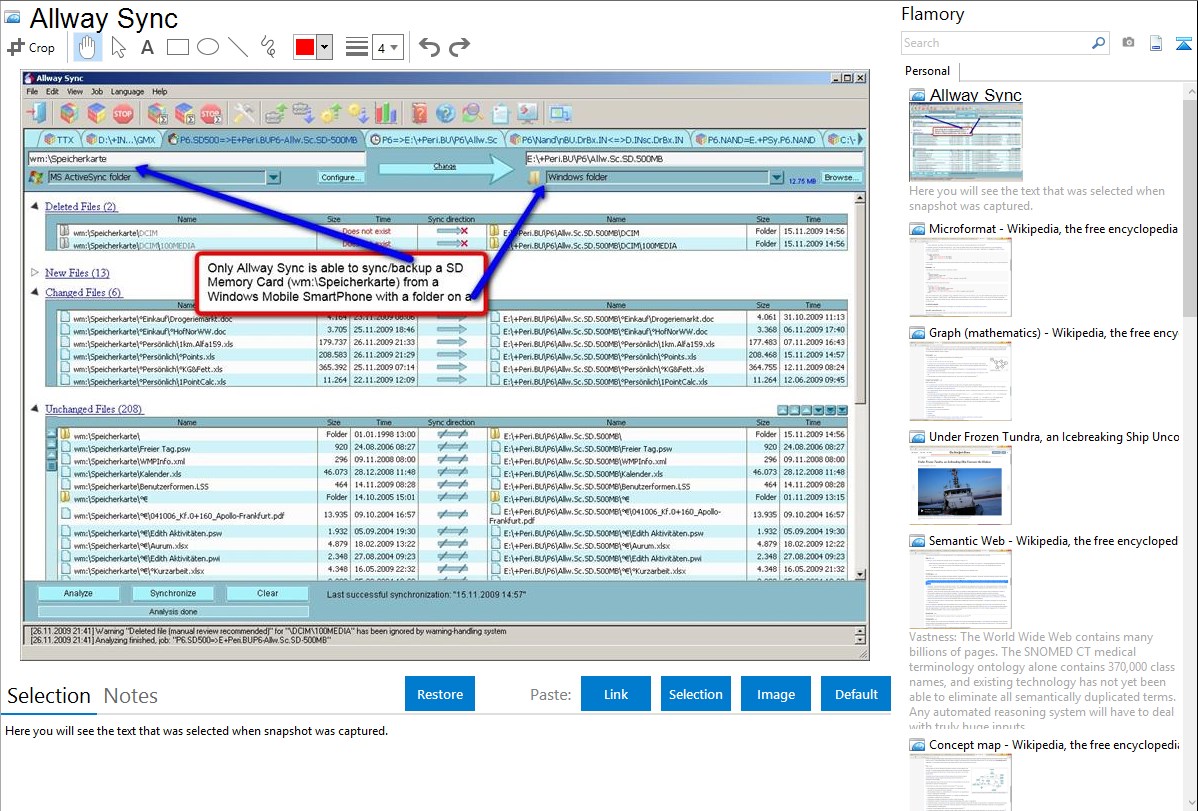Open the Help menu in Allway Sync
Screen dimensions: 1198x811
tap(160, 92)
